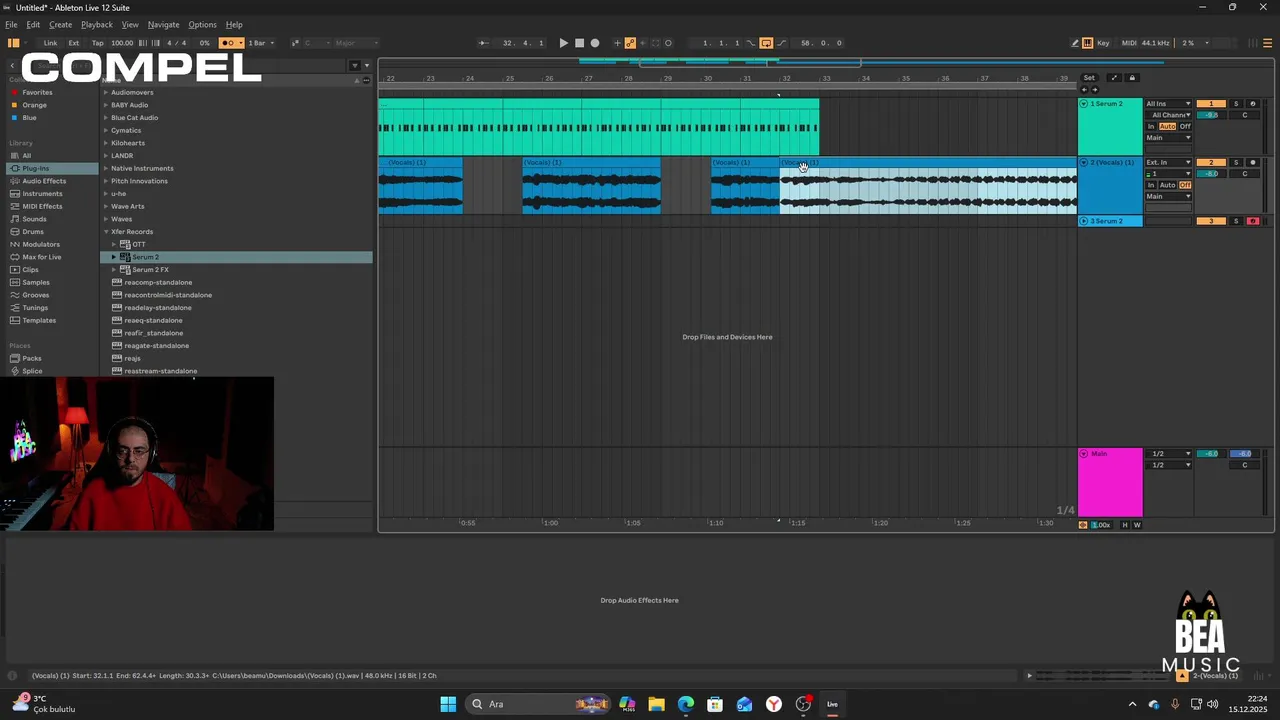Viewport: 1280px width, 720px height.
Task: Set track 2 monitor to Auto
Action: (1167, 185)
